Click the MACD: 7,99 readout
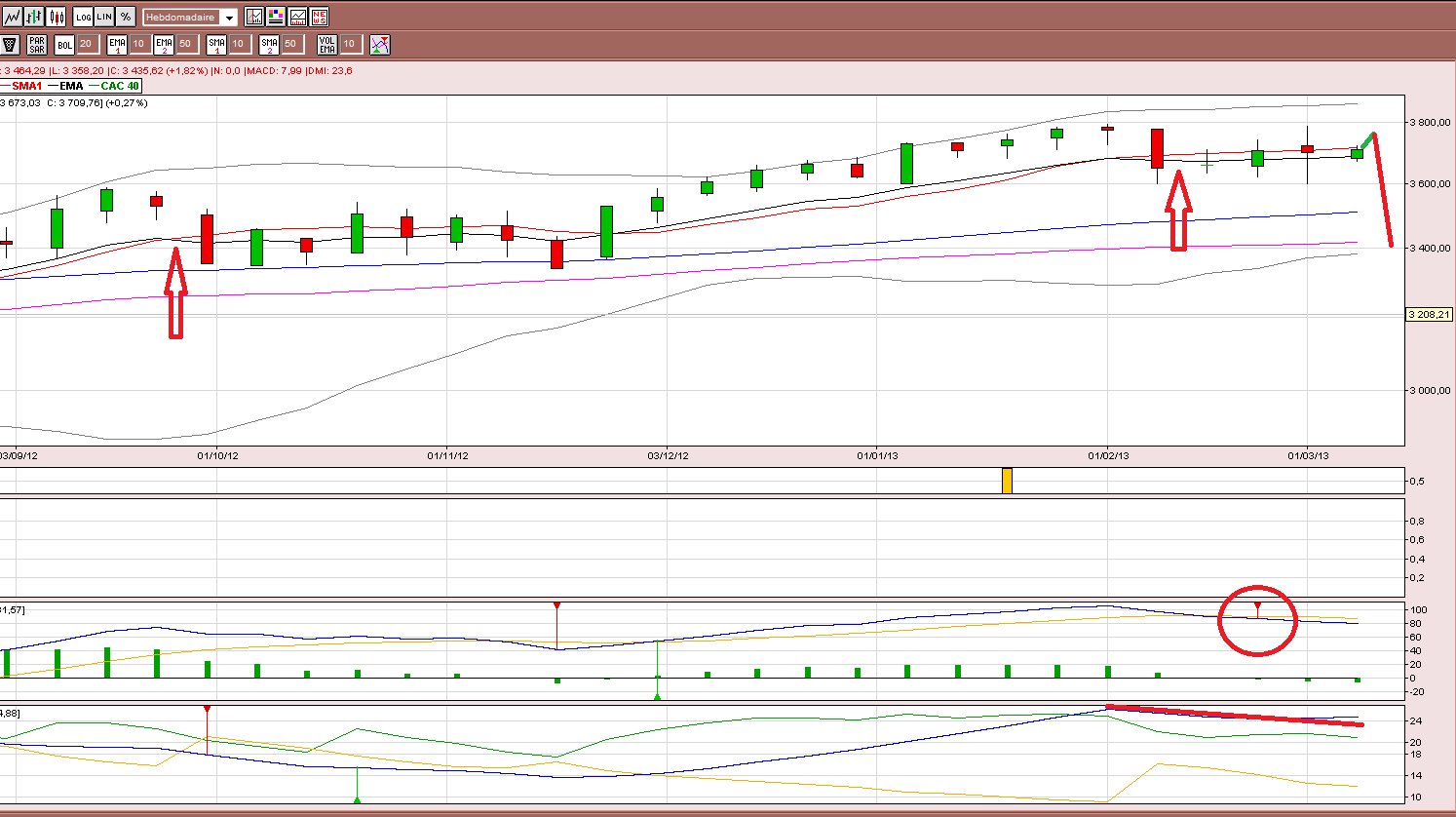 (x=274, y=71)
